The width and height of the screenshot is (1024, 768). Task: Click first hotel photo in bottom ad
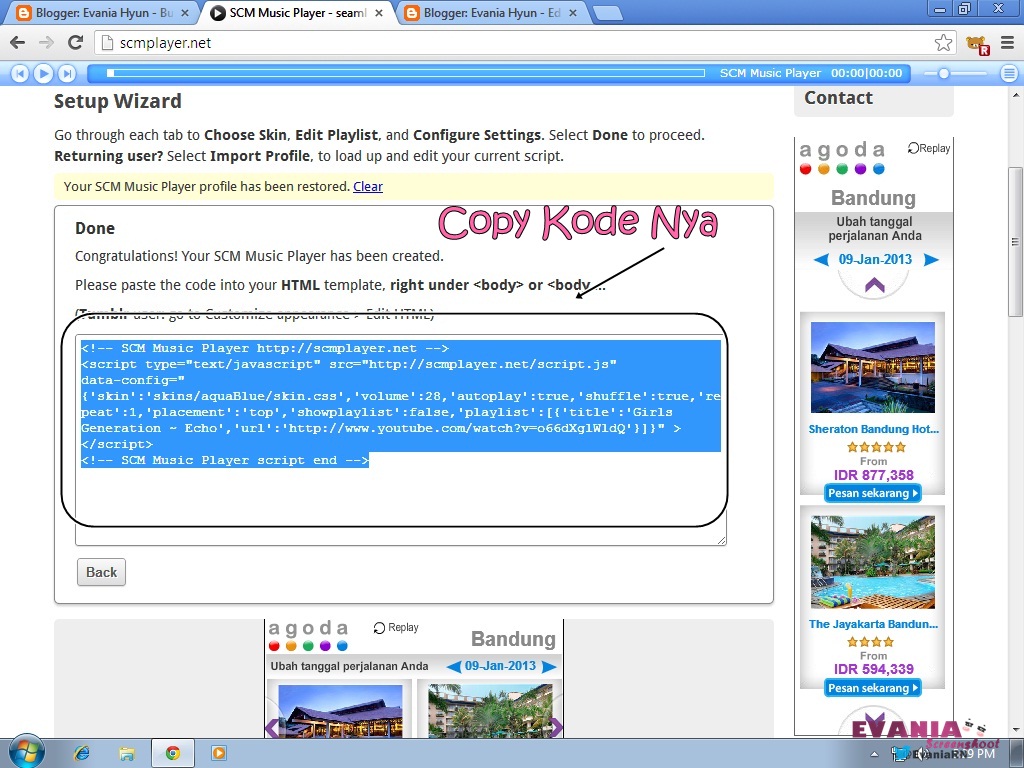click(340, 711)
